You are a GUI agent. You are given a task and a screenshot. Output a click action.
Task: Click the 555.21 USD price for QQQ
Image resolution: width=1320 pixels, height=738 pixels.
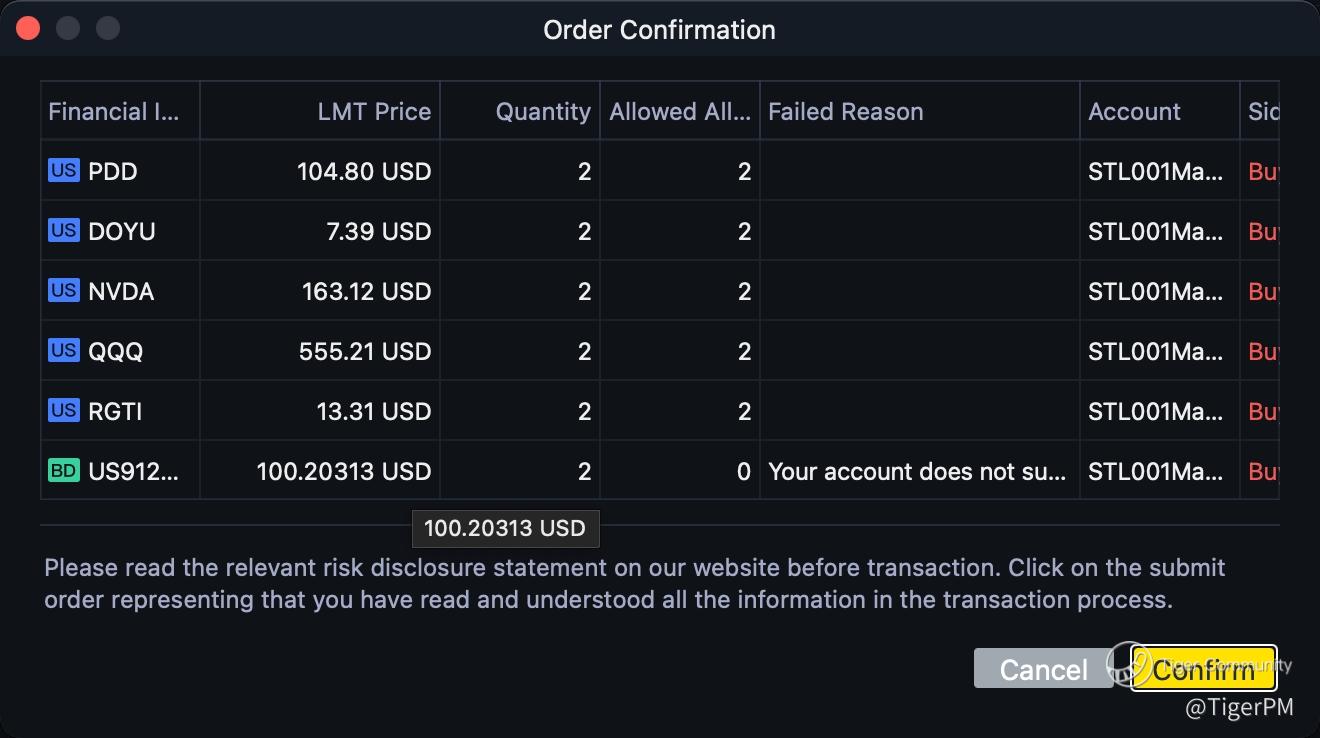[x=364, y=351]
